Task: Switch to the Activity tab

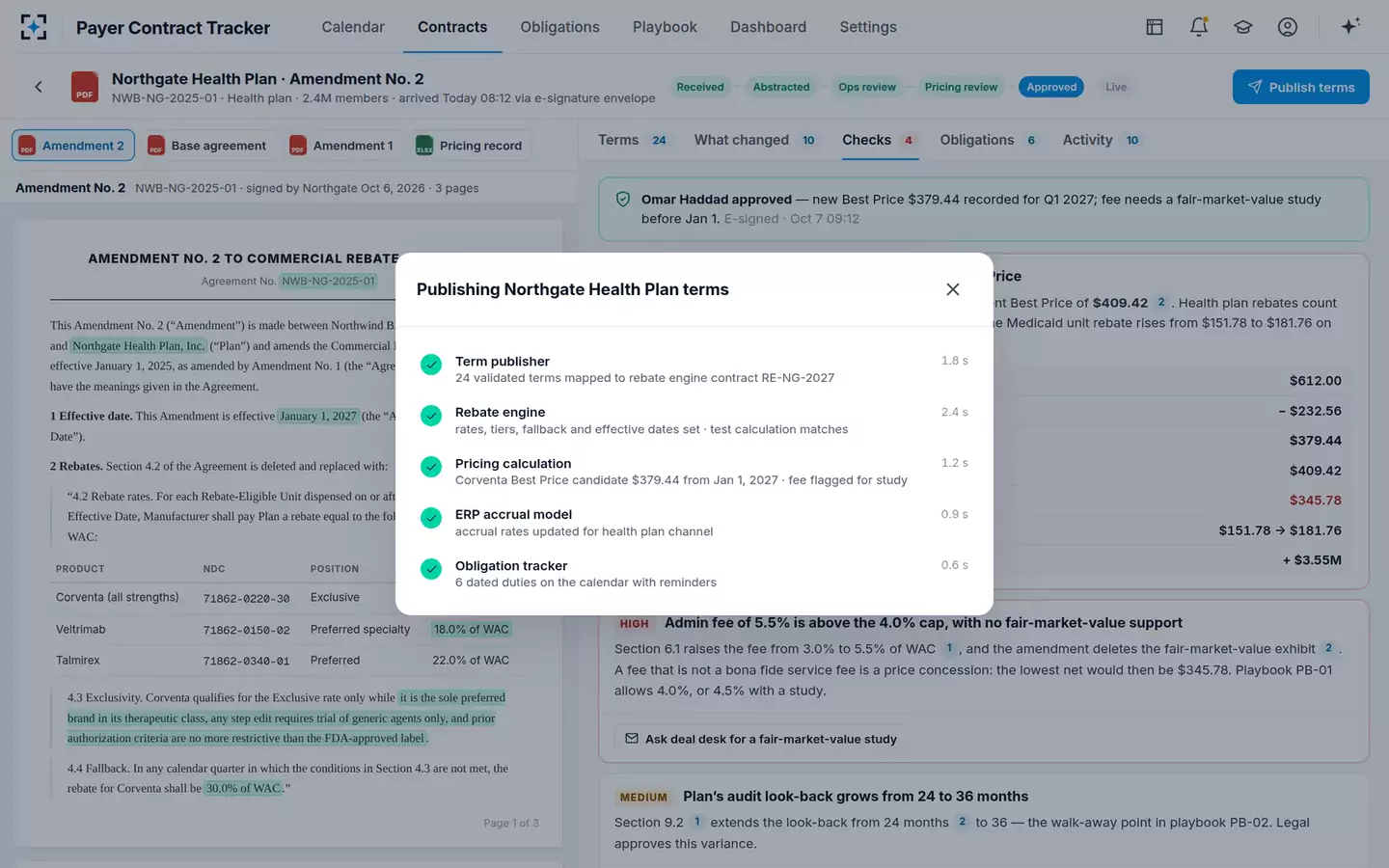Action: [x=1102, y=140]
